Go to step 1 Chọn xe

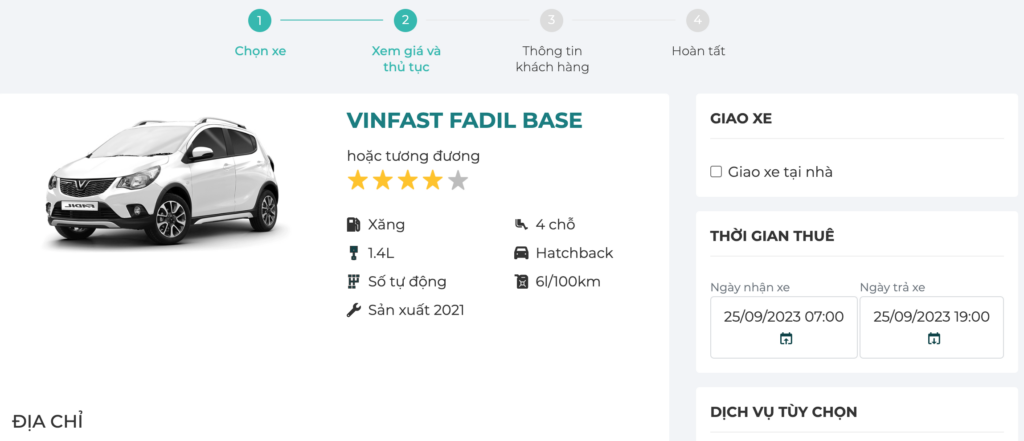tap(260, 20)
